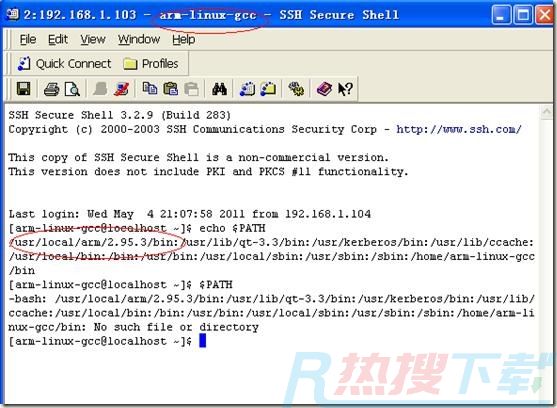Open New File Transfer Window icon
Image resolution: width=557 pixels, height=408 pixels.
tap(268, 89)
